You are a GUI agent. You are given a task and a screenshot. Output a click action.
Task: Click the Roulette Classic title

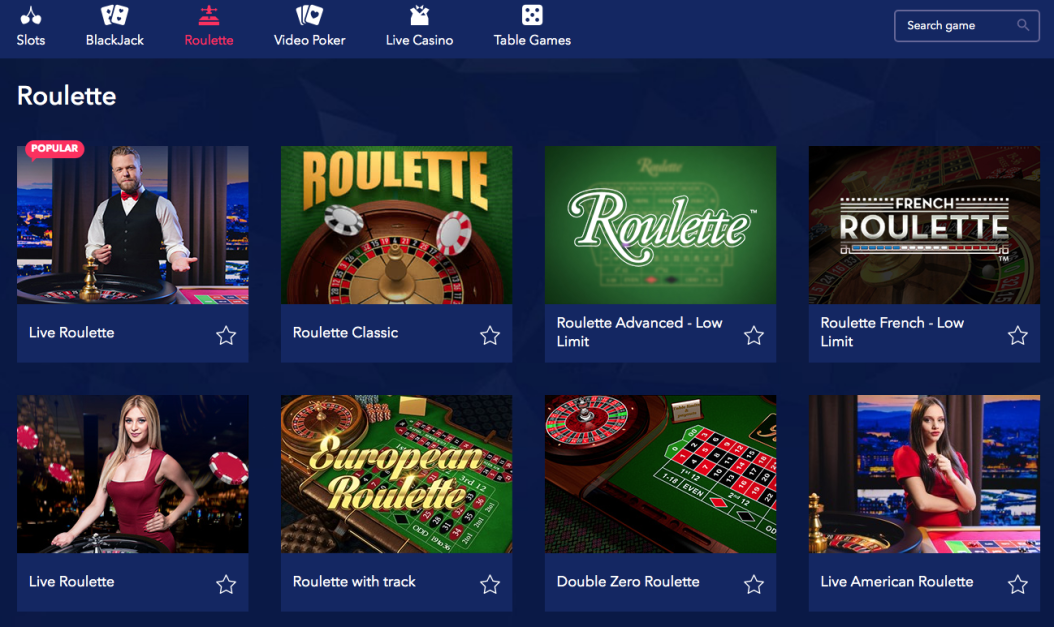click(346, 333)
